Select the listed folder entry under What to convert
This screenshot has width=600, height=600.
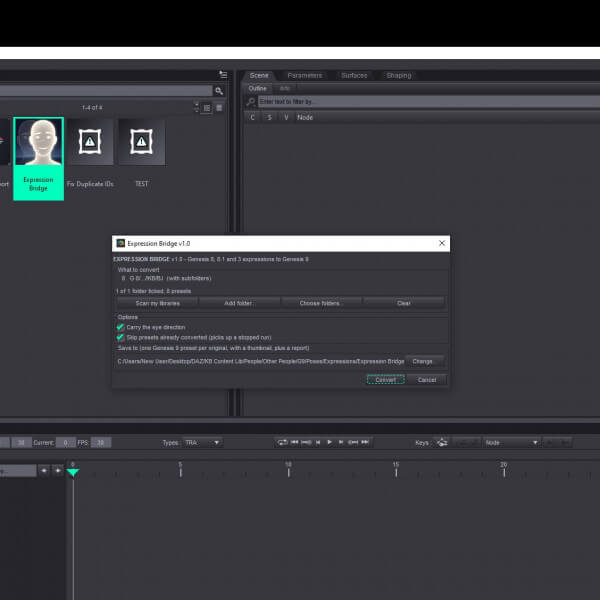coord(166,278)
